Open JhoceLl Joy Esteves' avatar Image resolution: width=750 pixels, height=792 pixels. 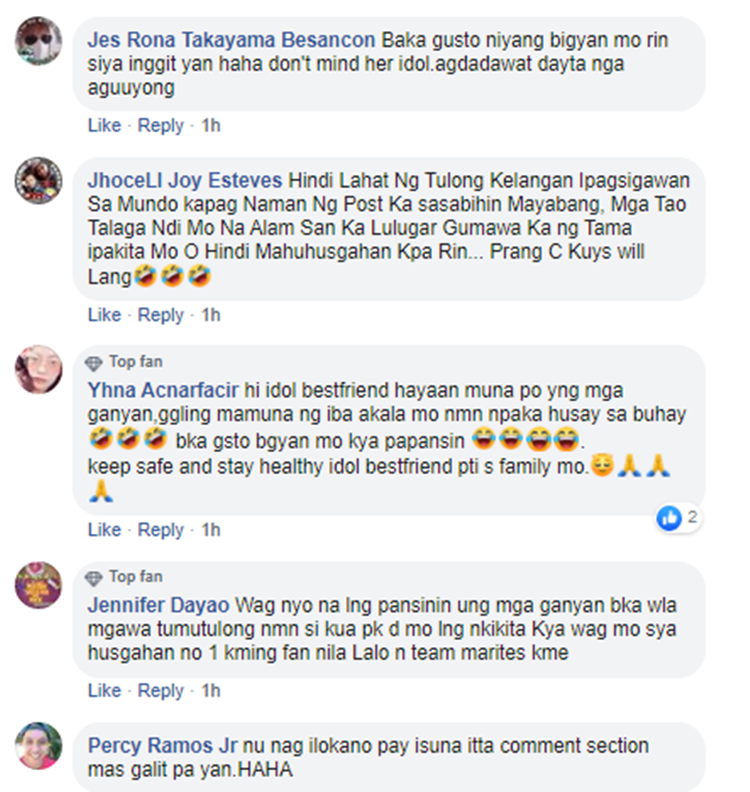(38, 180)
